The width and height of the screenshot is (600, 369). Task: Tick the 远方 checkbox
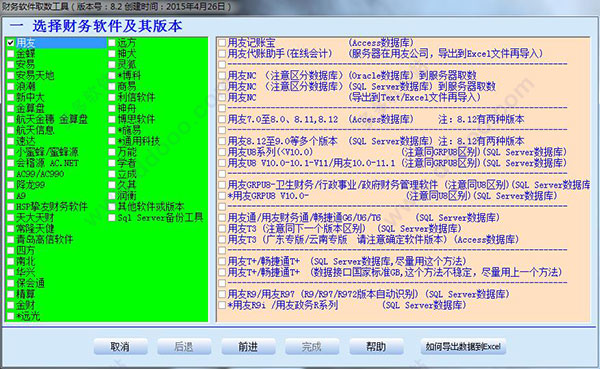tap(112, 43)
